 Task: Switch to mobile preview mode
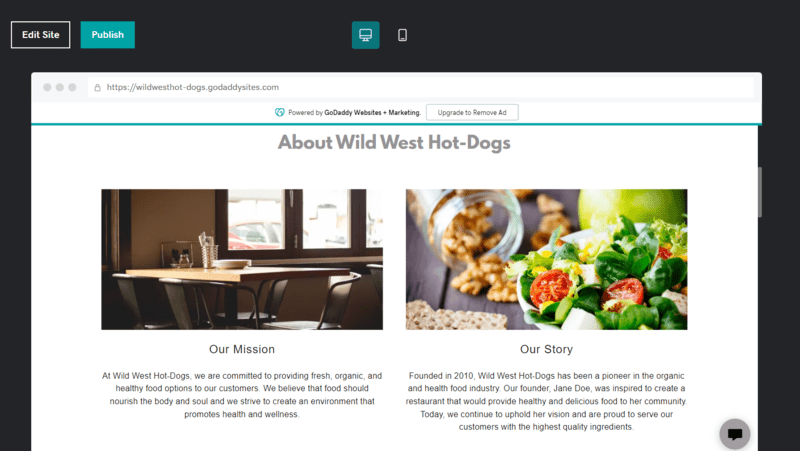tap(402, 35)
